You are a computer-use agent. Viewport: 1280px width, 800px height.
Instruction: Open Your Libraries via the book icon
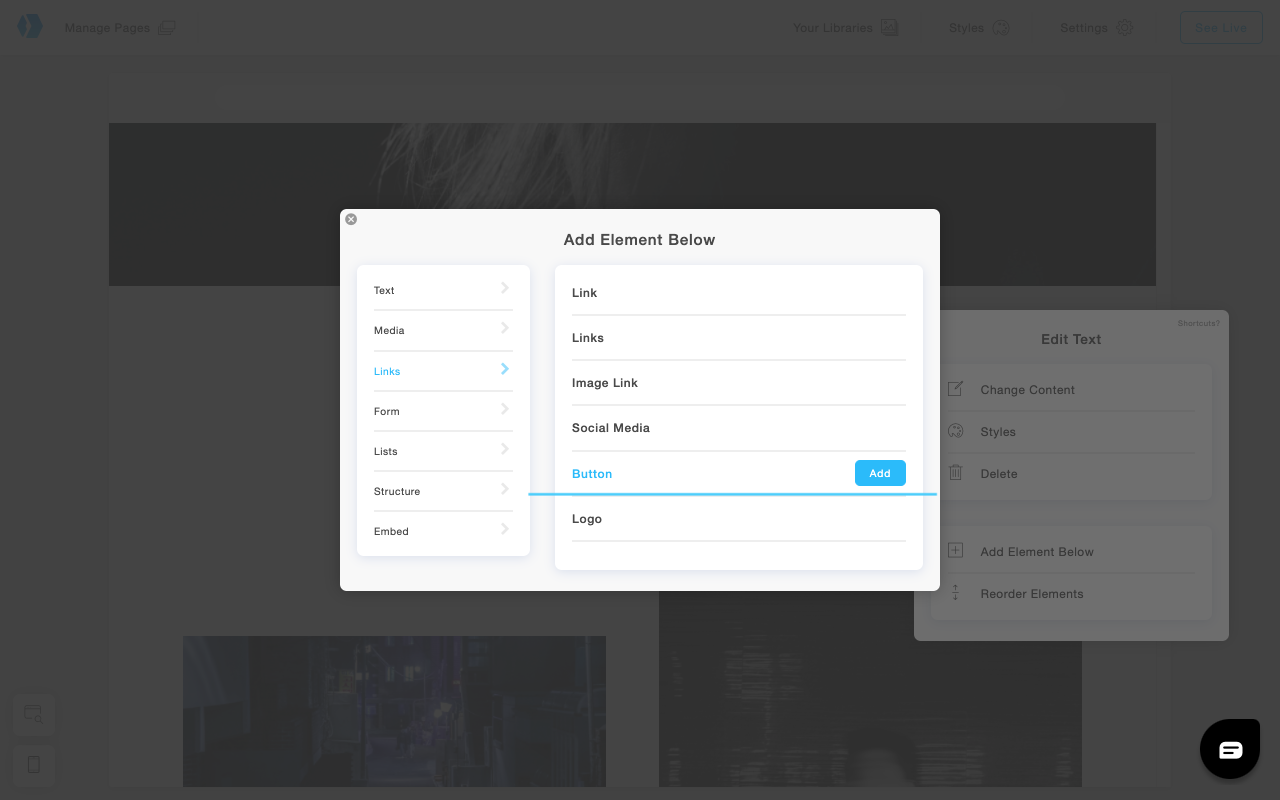pos(888,28)
